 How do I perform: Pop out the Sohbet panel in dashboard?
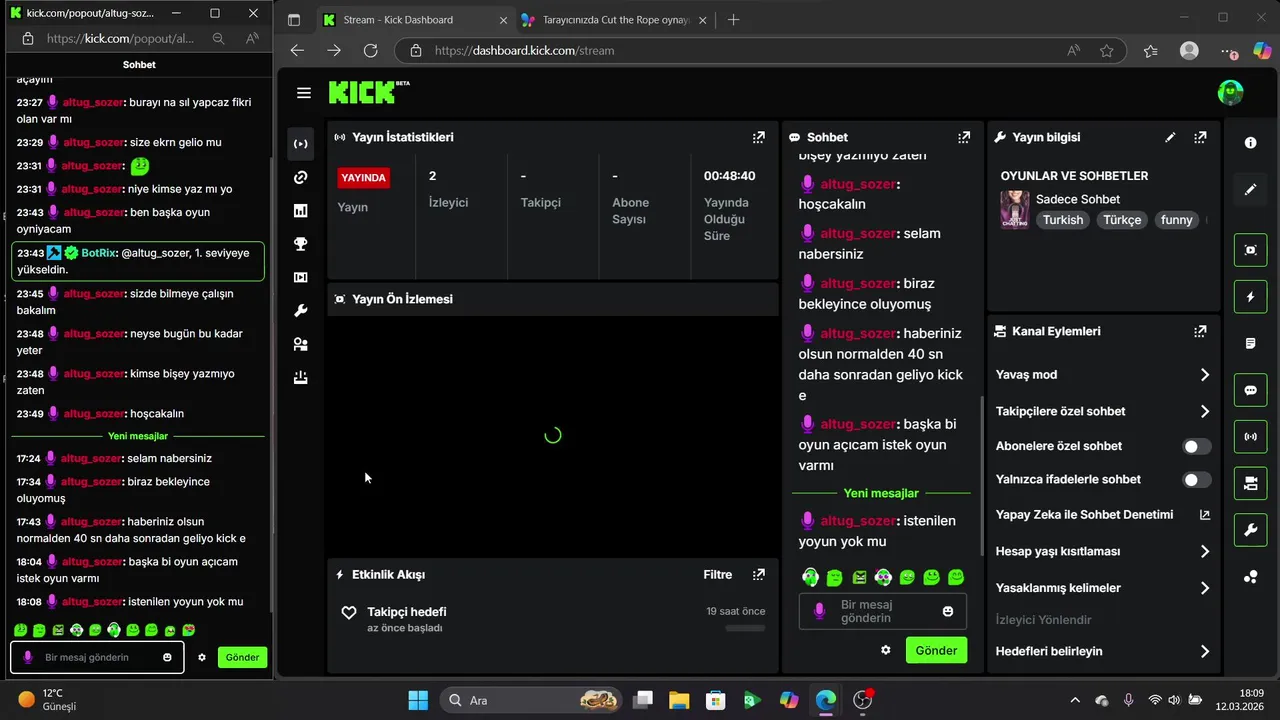point(964,137)
